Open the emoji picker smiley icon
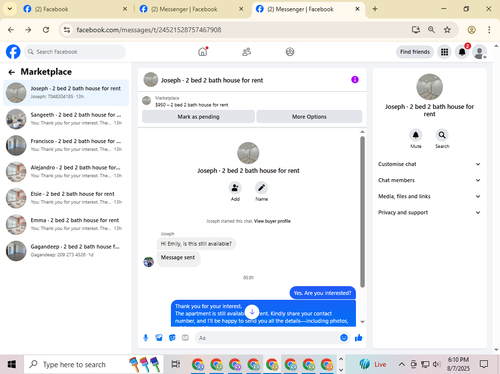This screenshot has width=500, height=374. coord(344,338)
